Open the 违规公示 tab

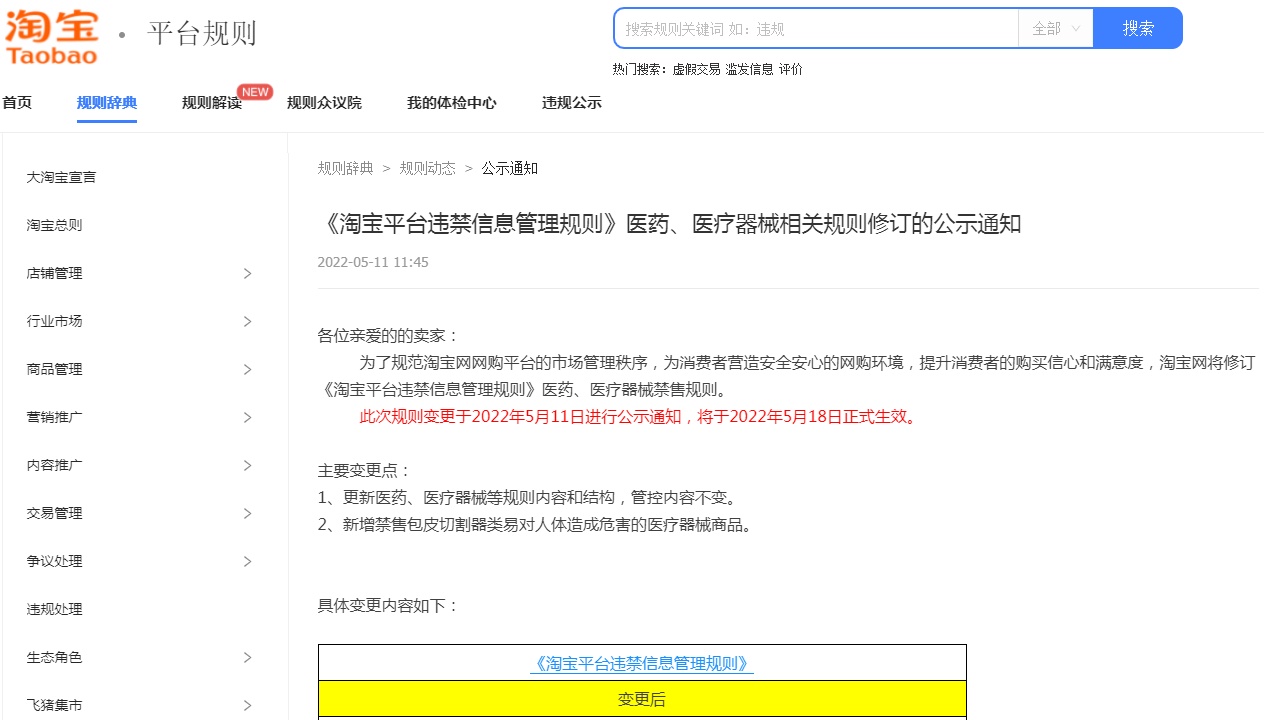pos(572,102)
